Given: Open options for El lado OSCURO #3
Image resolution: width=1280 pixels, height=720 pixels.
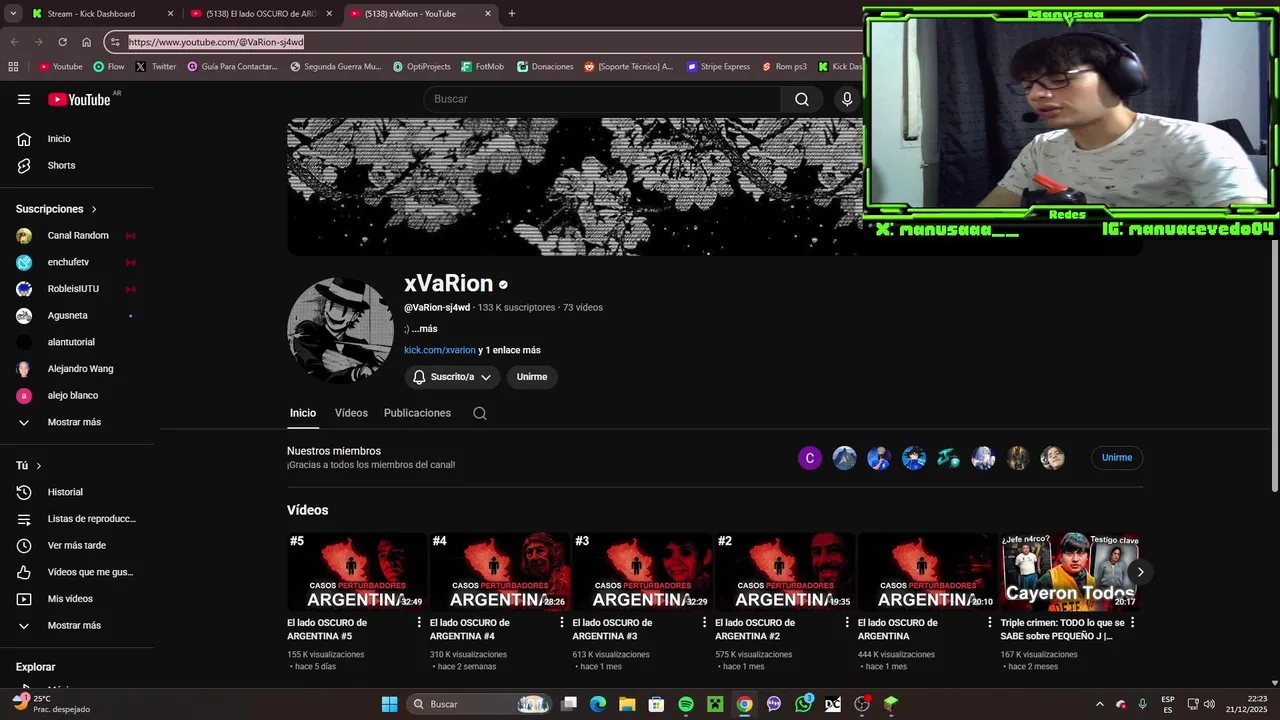Looking at the screenshot, I should [704, 622].
